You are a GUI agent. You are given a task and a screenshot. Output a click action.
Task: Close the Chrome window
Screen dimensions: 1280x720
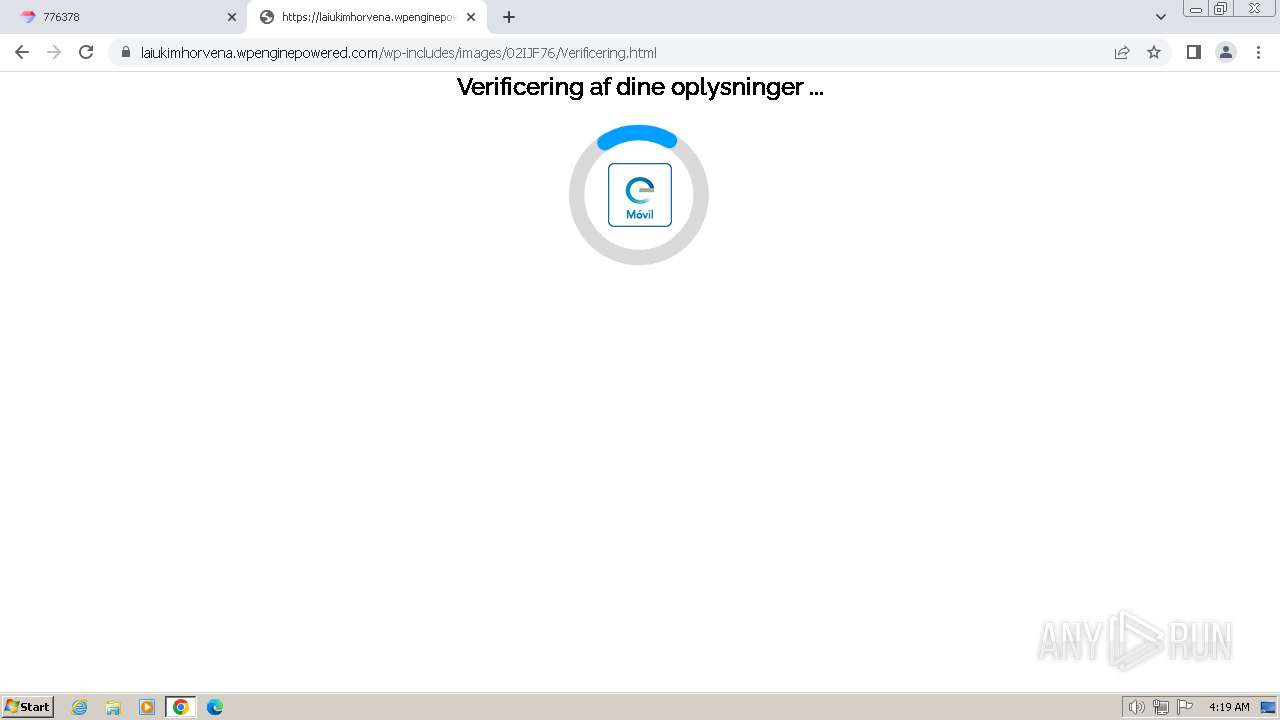tap(1254, 9)
